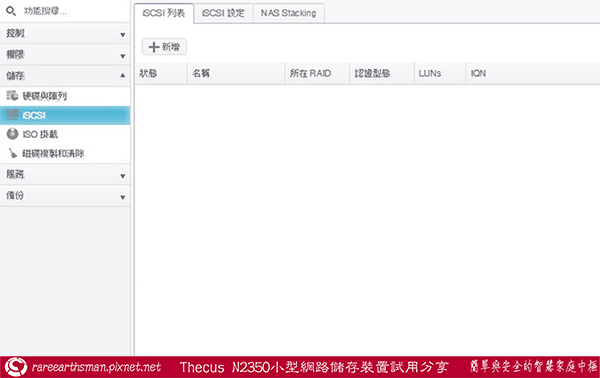600x378 pixels.
Task: Click the 狀態 column header
Action: click(161, 73)
